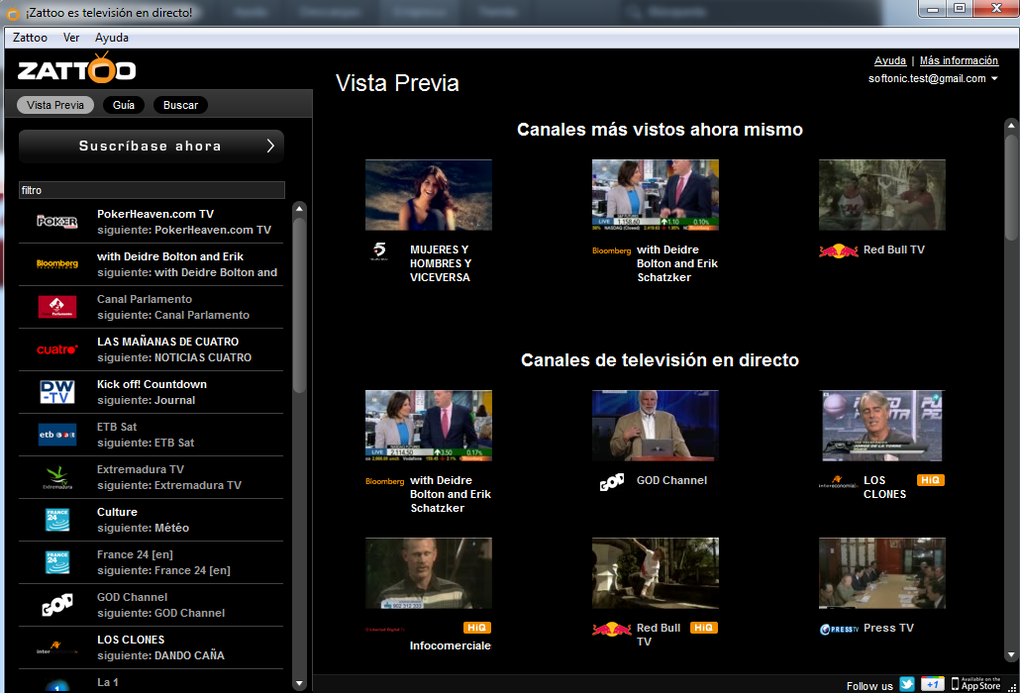Switch to the Buscar tab
The width and height of the screenshot is (1020, 693).
pos(180,105)
